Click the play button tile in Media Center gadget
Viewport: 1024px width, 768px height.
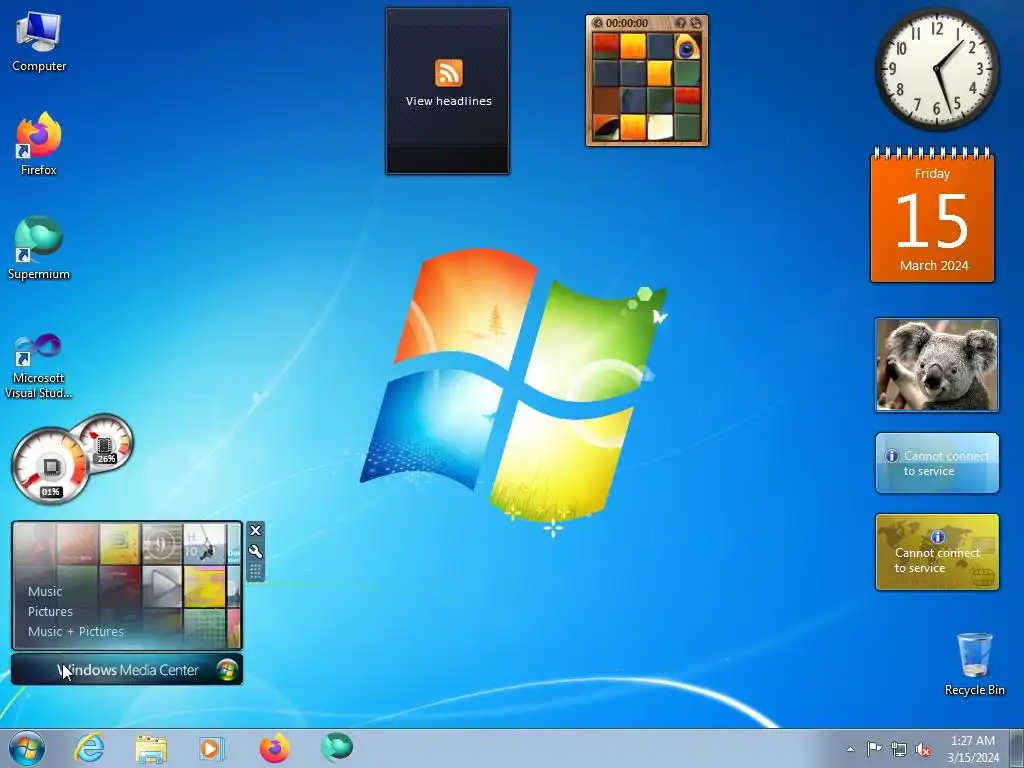coord(162,586)
